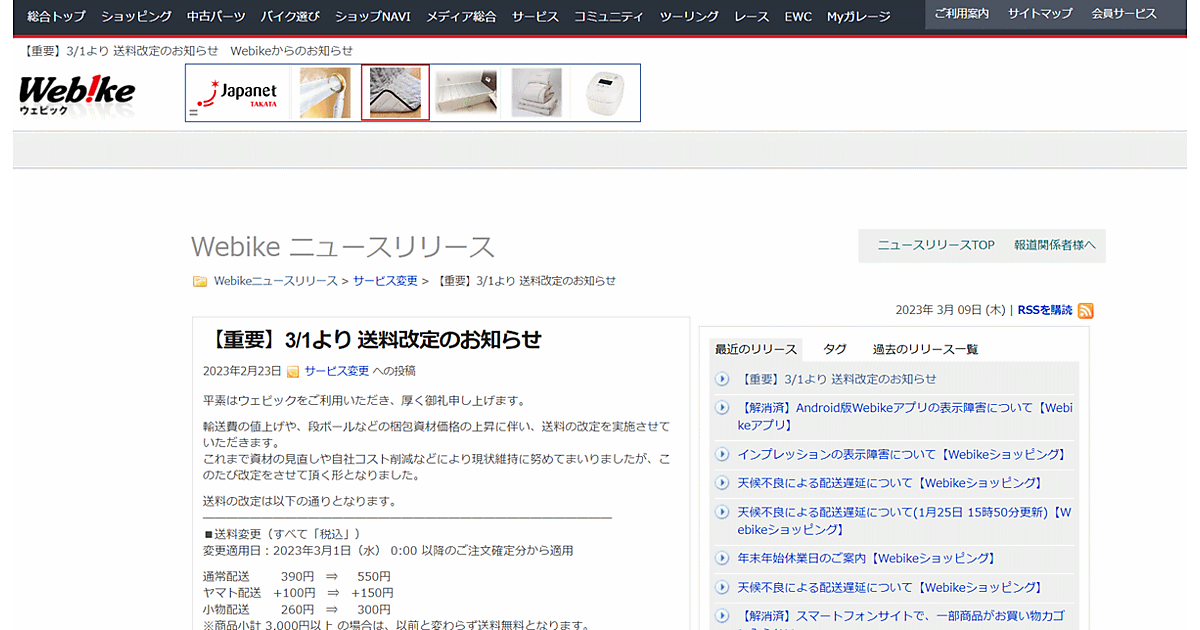The height and width of the screenshot is (630, 1200).
Task: Click the orange RSS feed icon
Action: [1086, 311]
